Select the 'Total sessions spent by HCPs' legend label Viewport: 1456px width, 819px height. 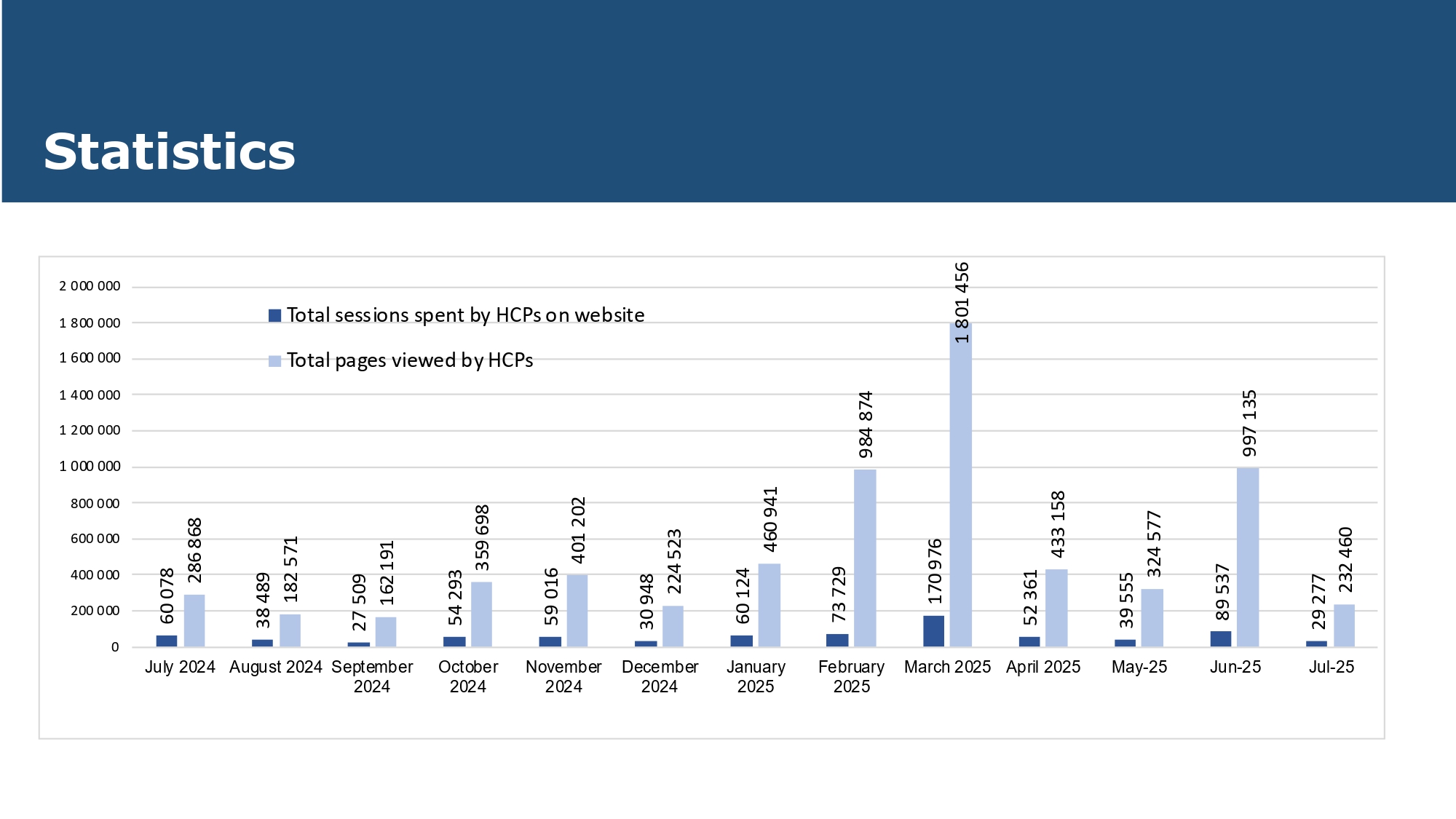(x=465, y=315)
